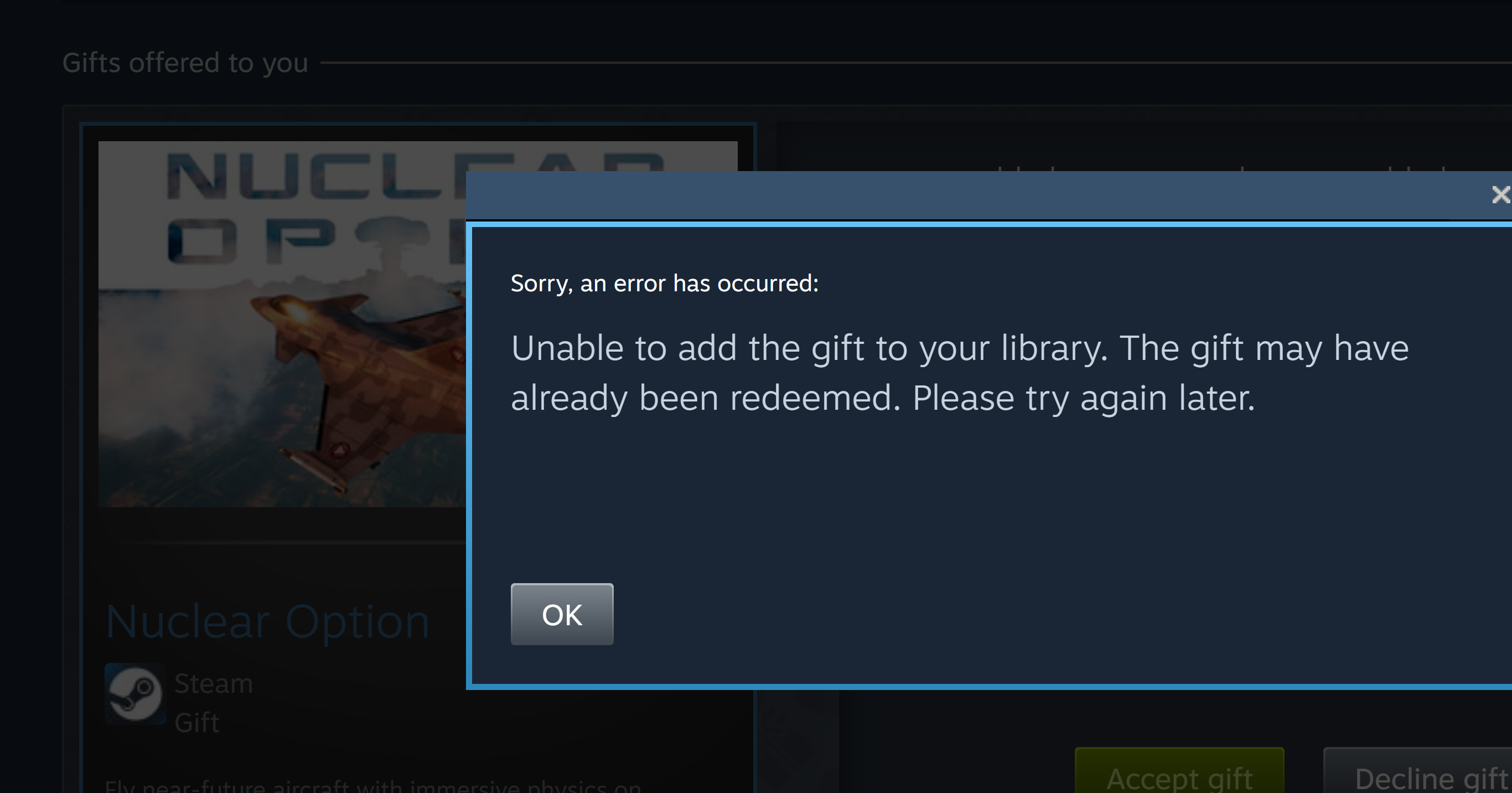Click the 'Sorry, an error has occurred' text
This screenshot has height=793, width=1512.
[665, 283]
